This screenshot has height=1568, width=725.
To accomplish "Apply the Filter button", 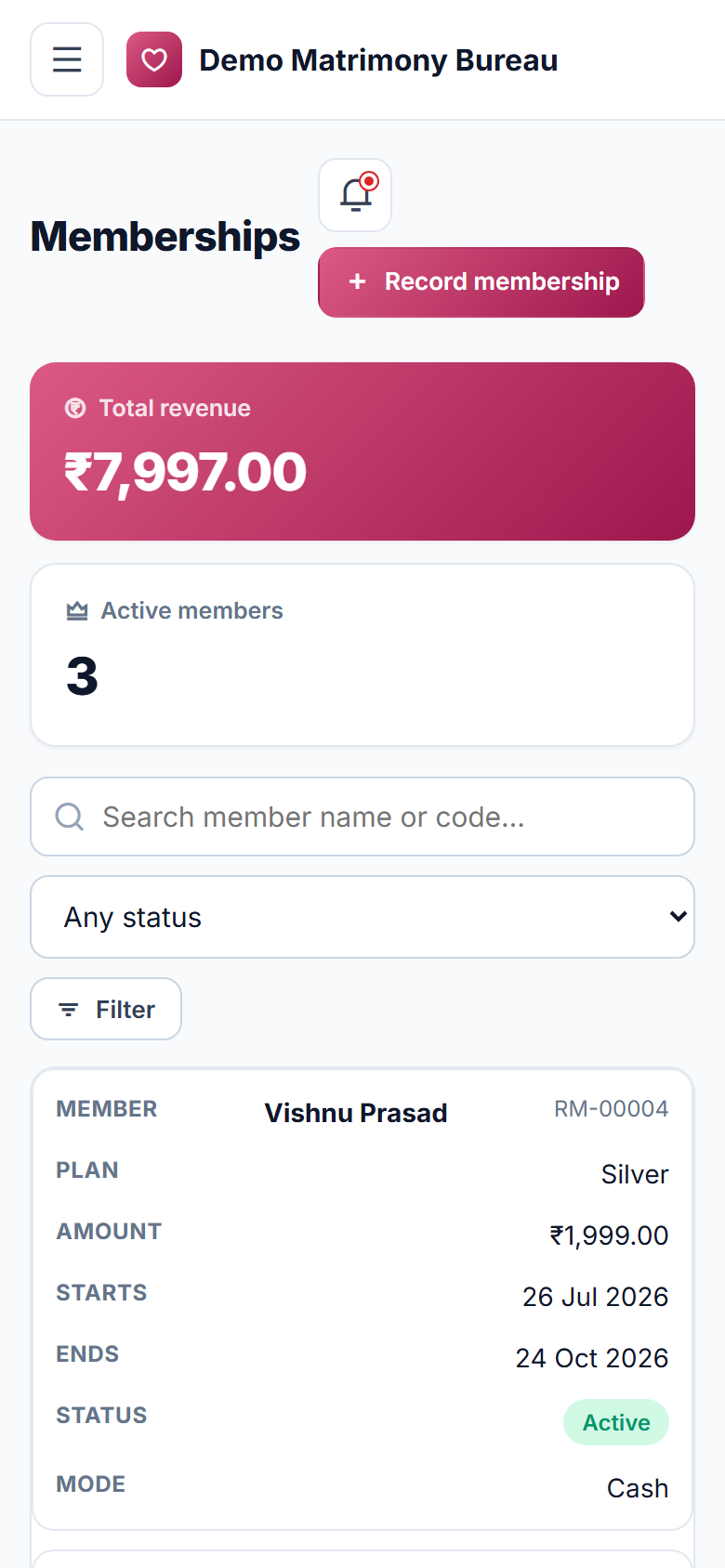I will click(x=106, y=1009).
